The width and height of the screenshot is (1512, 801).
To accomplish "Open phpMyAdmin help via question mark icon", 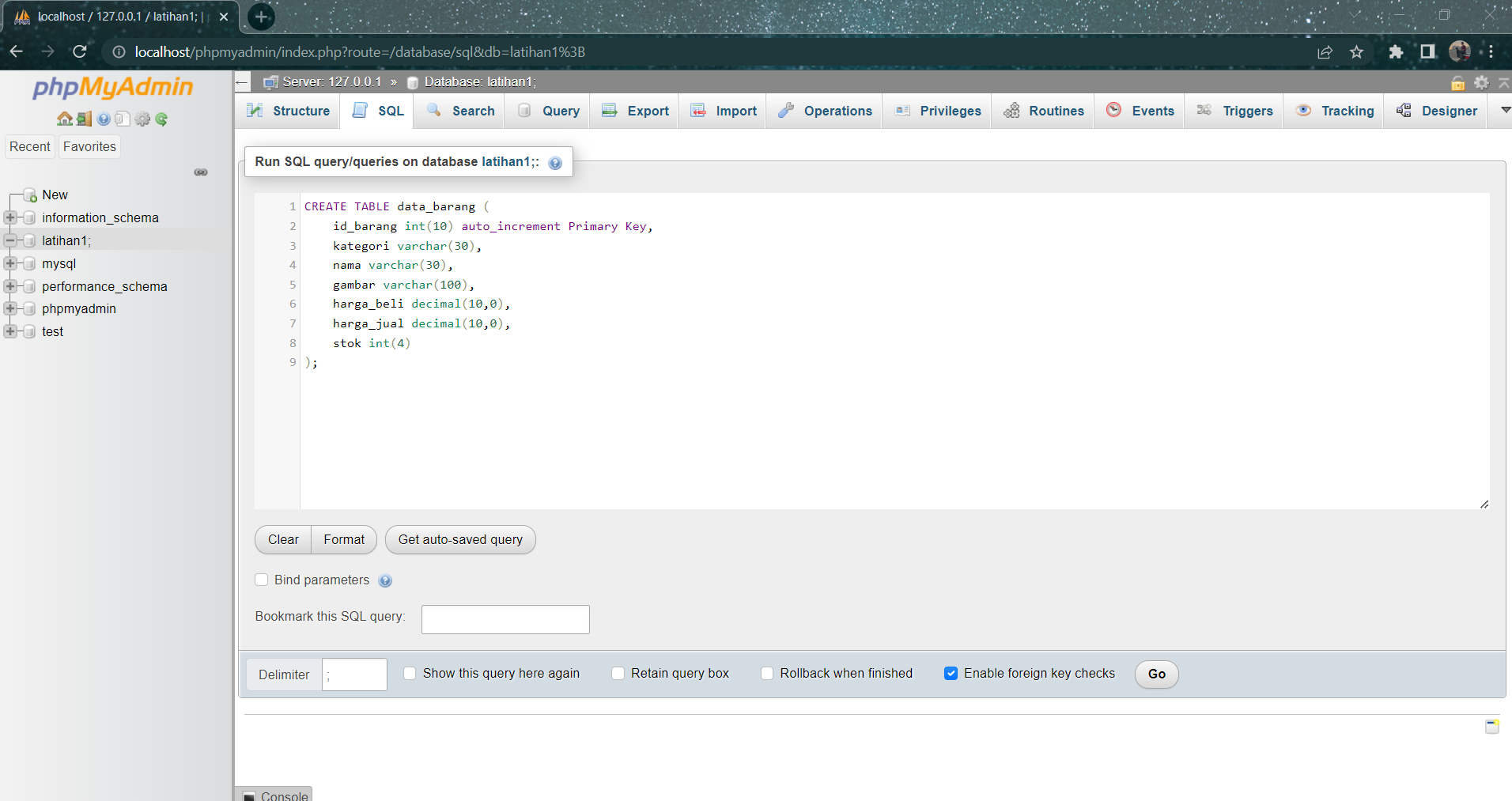I will [x=104, y=119].
